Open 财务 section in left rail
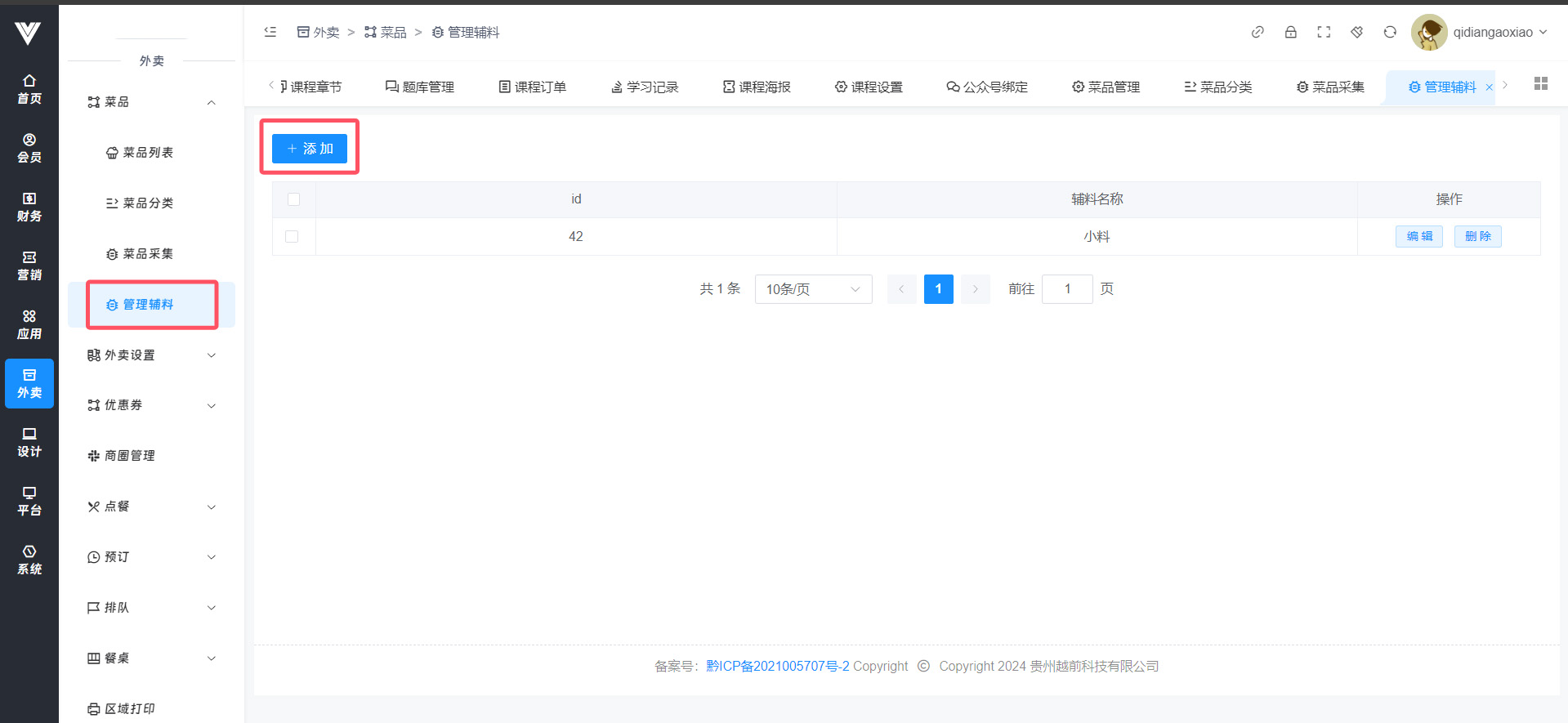Screen dimensions: 1568x723 29,207
